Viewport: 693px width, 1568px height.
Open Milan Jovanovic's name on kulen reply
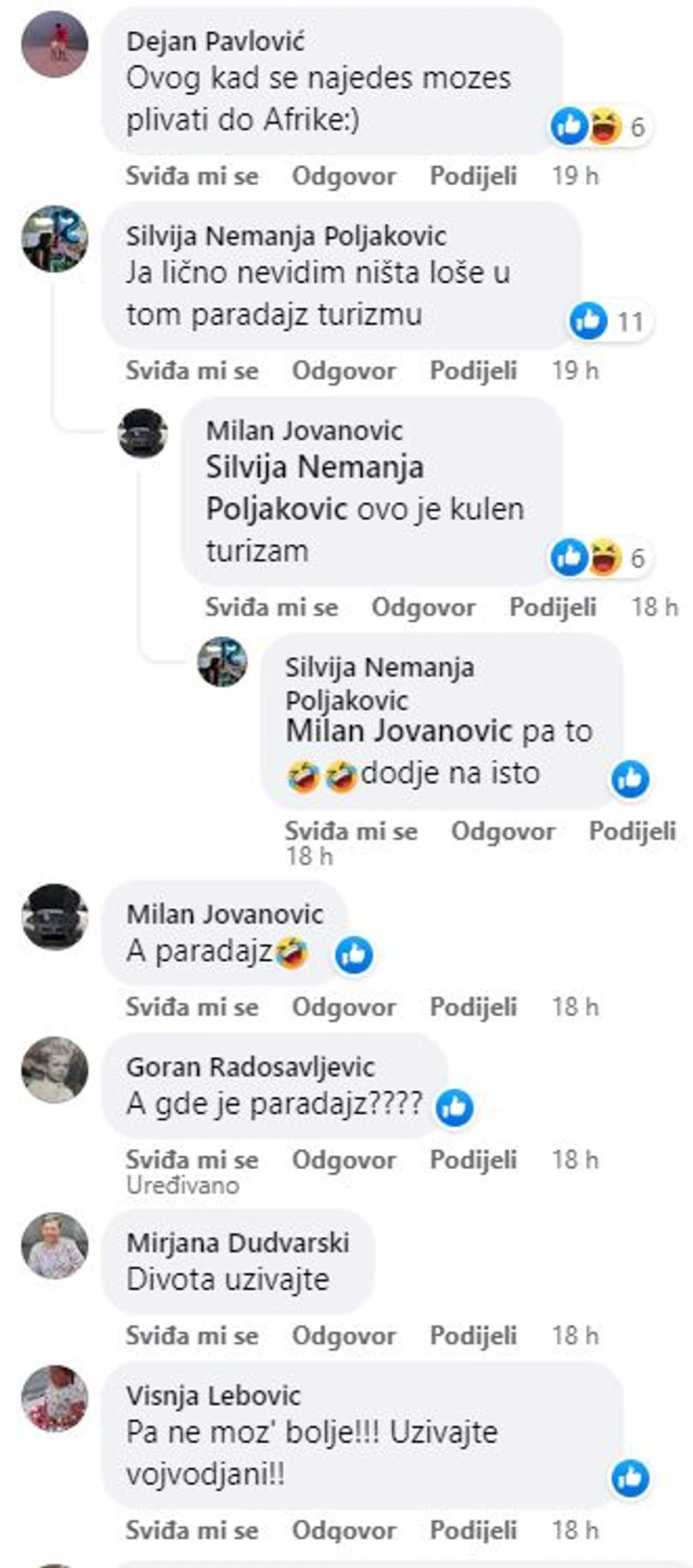304,431
